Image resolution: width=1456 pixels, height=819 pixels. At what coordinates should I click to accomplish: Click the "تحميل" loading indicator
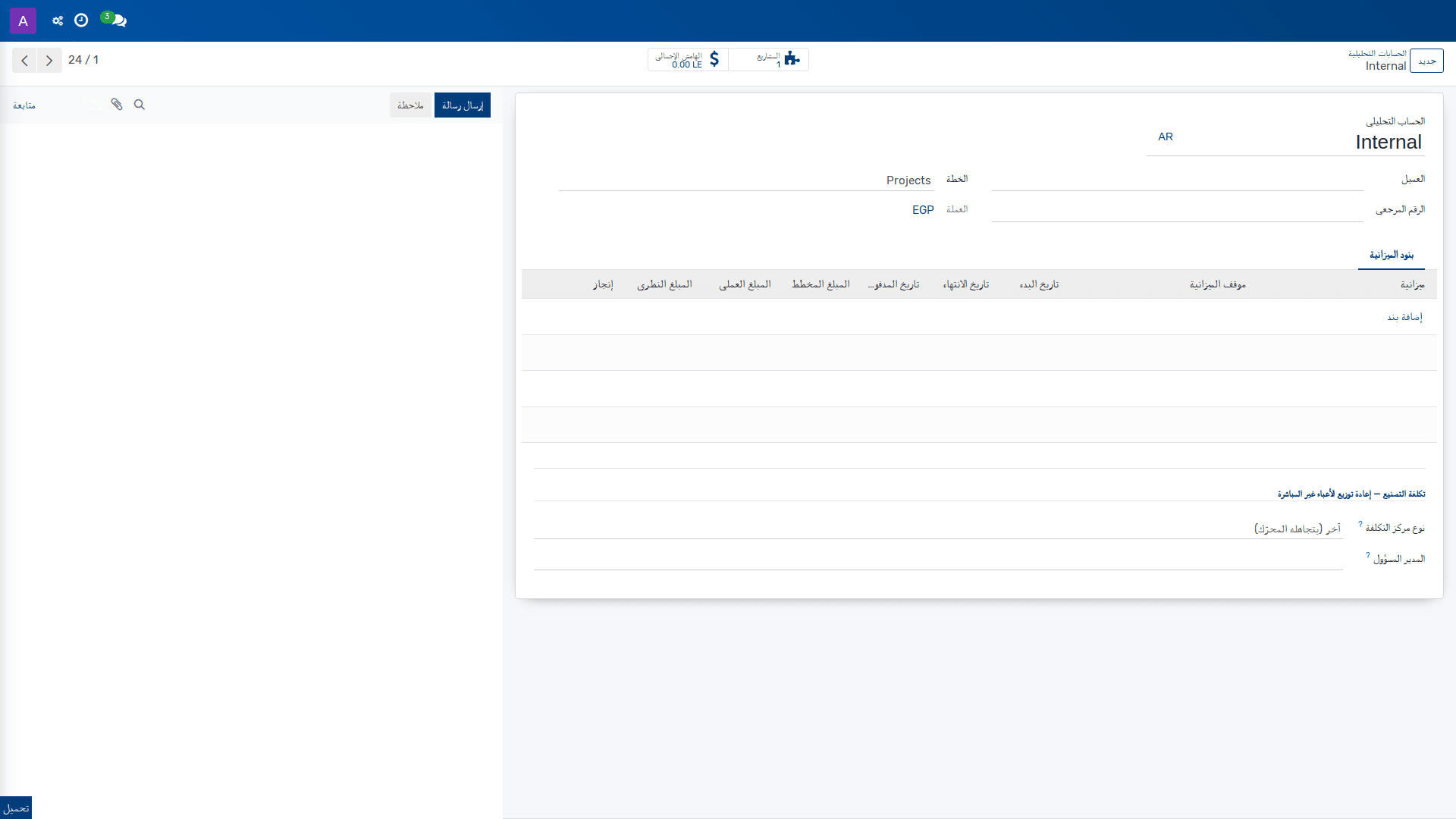pyautogui.click(x=16, y=808)
